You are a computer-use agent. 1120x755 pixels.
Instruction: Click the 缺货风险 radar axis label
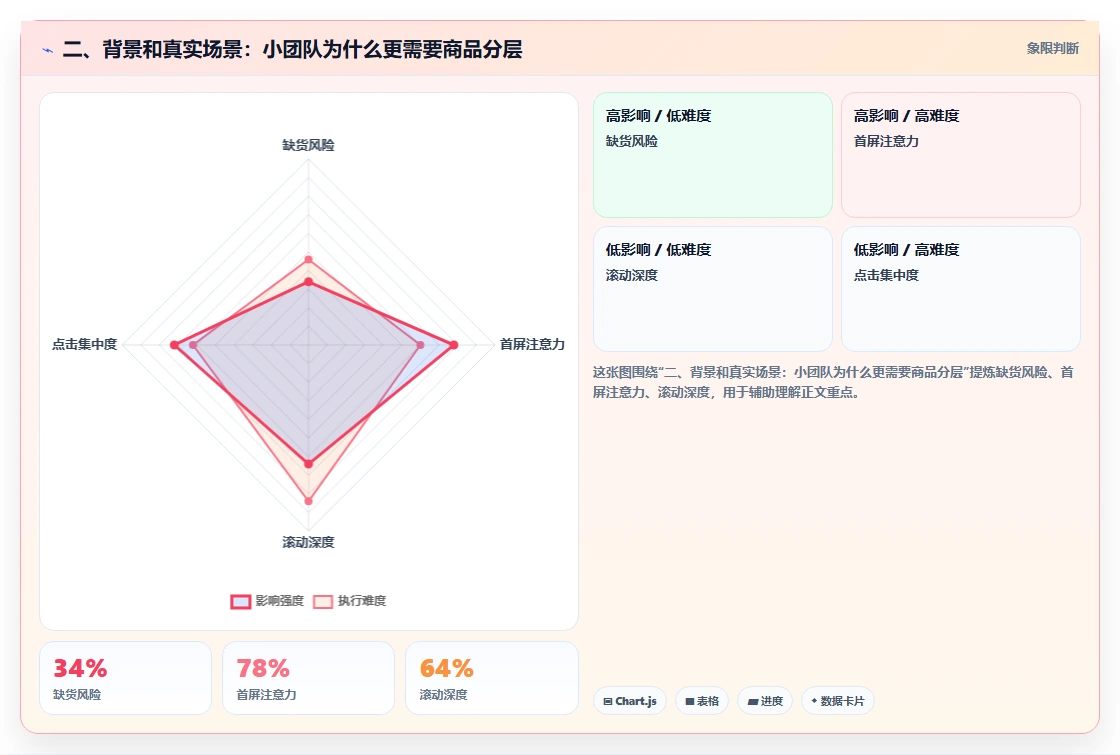[x=309, y=145]
